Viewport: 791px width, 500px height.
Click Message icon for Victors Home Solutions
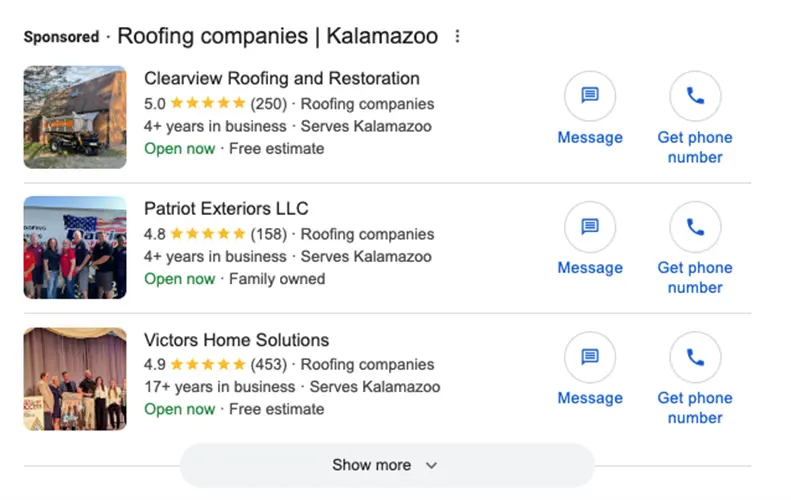590,357
